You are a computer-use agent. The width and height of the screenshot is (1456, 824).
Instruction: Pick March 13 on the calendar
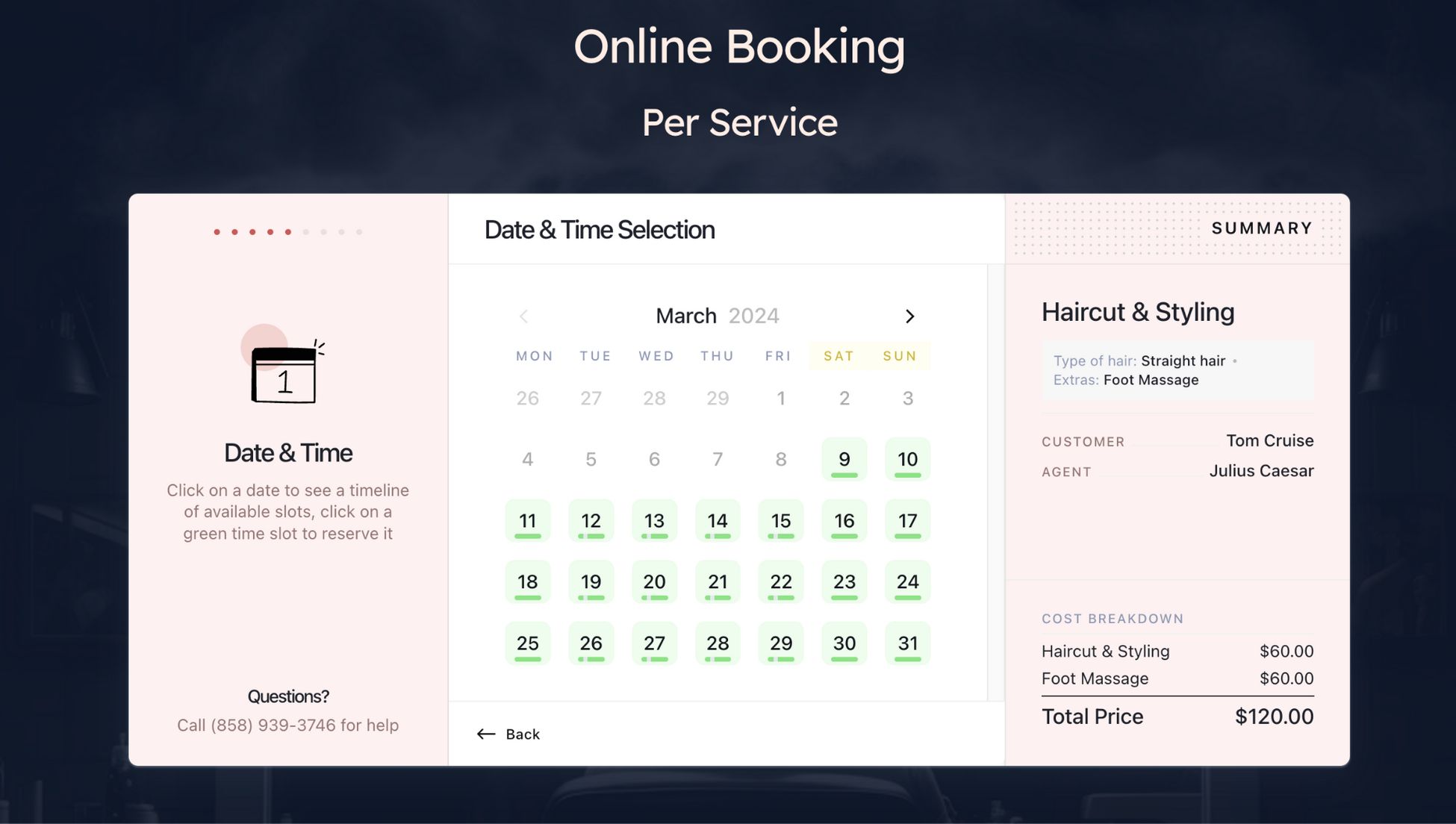[655, 520]
